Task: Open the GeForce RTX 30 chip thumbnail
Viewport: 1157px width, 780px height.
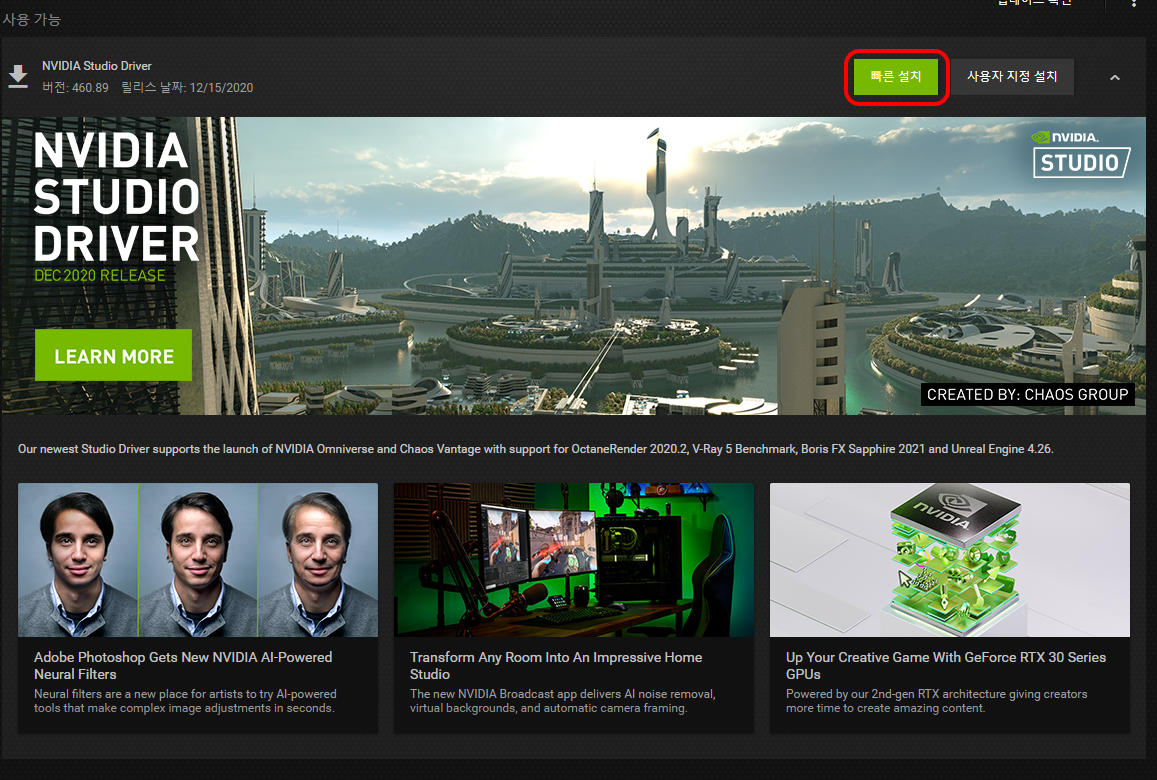Action: click(x=950, y=560)
